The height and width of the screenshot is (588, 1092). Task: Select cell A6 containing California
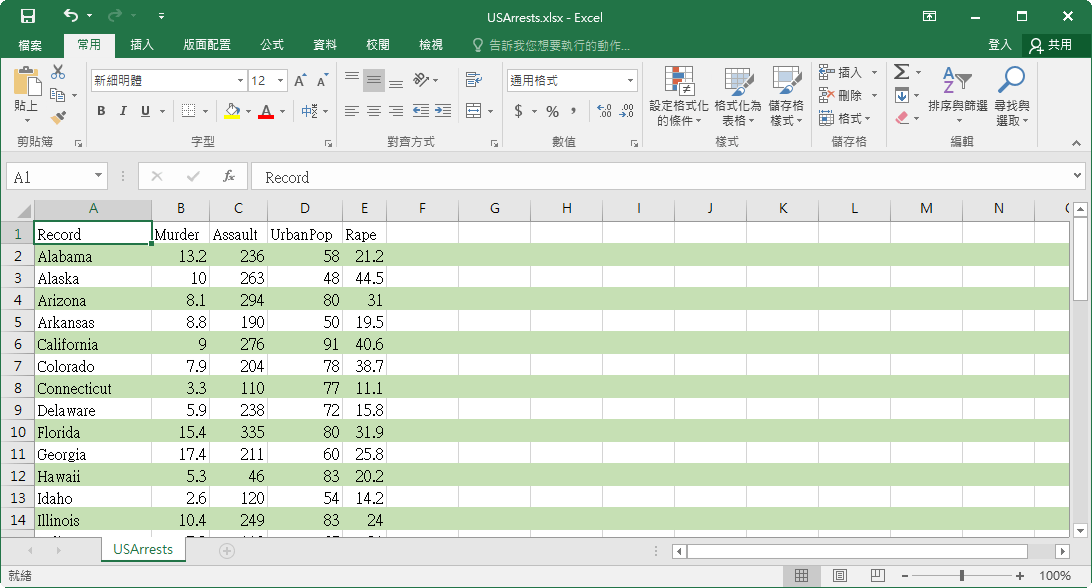[x=92, y=344]
